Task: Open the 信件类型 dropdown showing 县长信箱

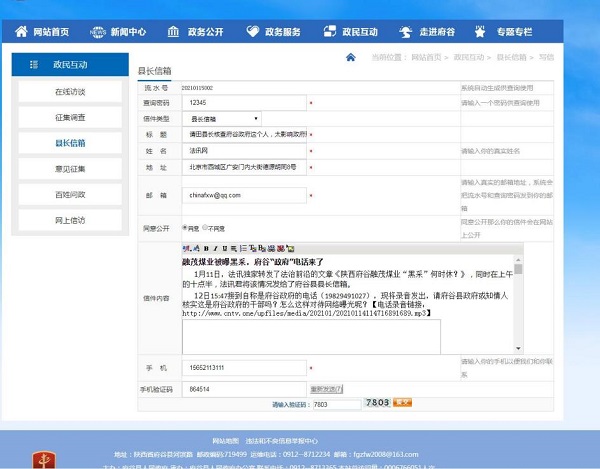Action: pos(223,118)
